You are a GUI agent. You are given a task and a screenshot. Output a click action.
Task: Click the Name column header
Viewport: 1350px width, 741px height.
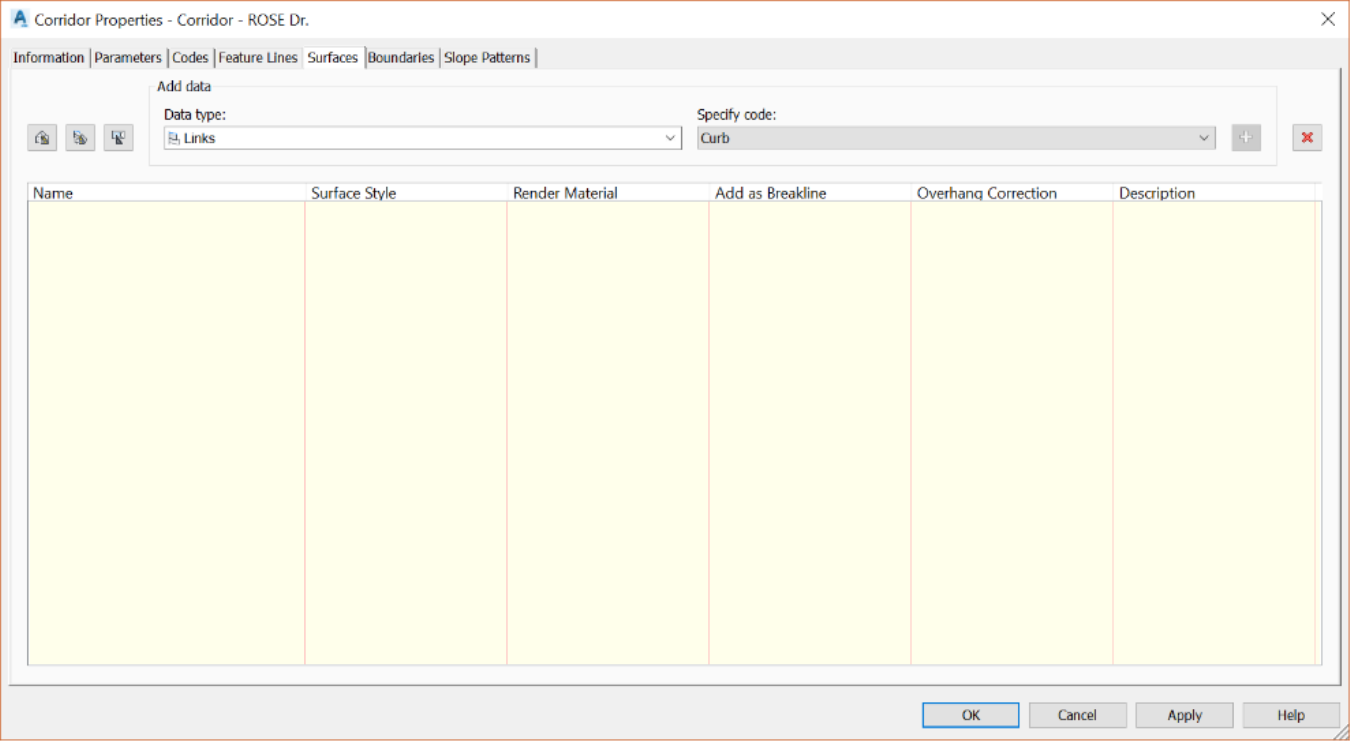pyautogui.click(x=166, y=193)
